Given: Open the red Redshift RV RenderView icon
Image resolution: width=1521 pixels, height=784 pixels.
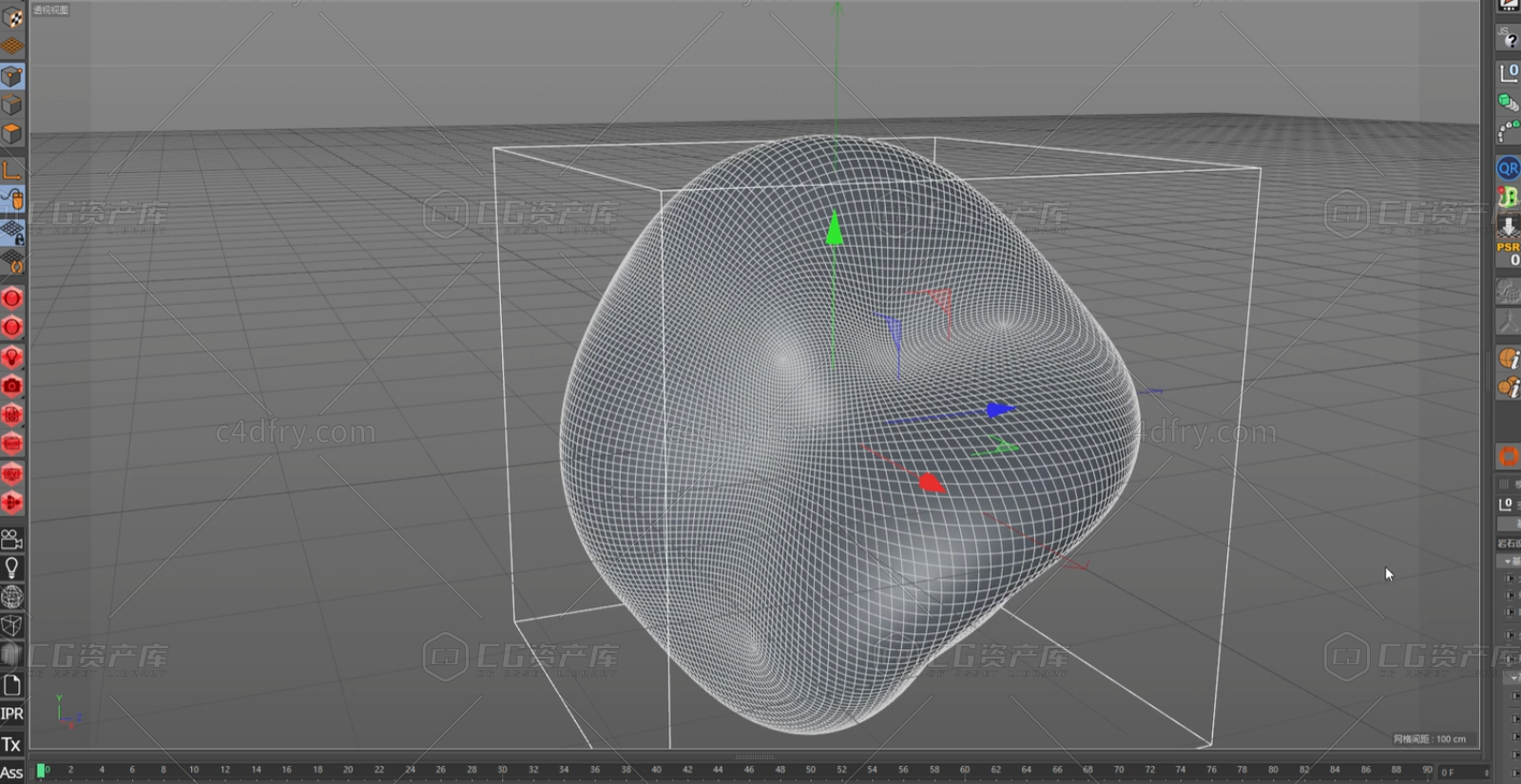Looking at the screenshot, I should (12, 473).
